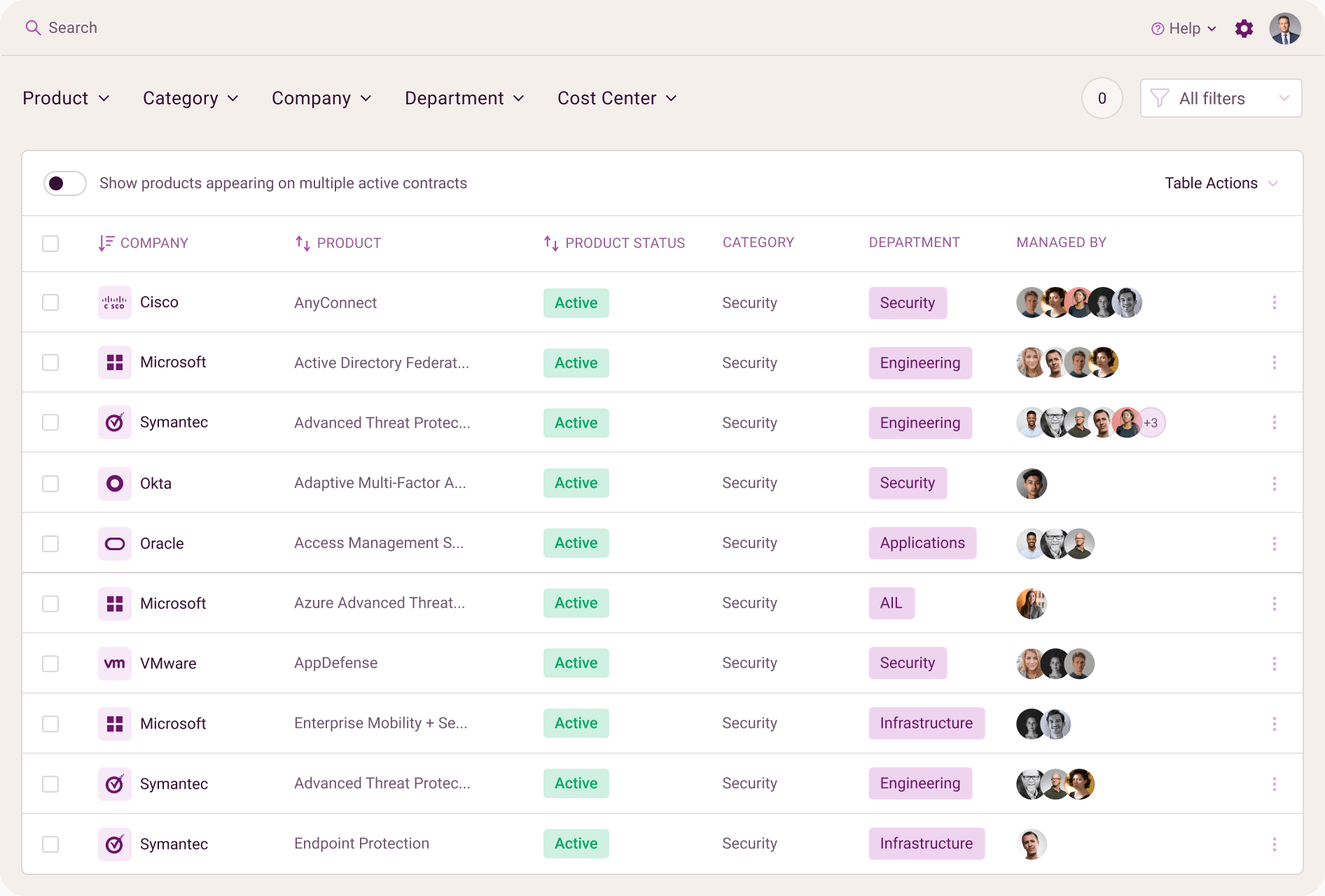This screenshot has height=896, width=1325.
Task: Open row actions menu for AppDefense
Action: [1275, 664]
